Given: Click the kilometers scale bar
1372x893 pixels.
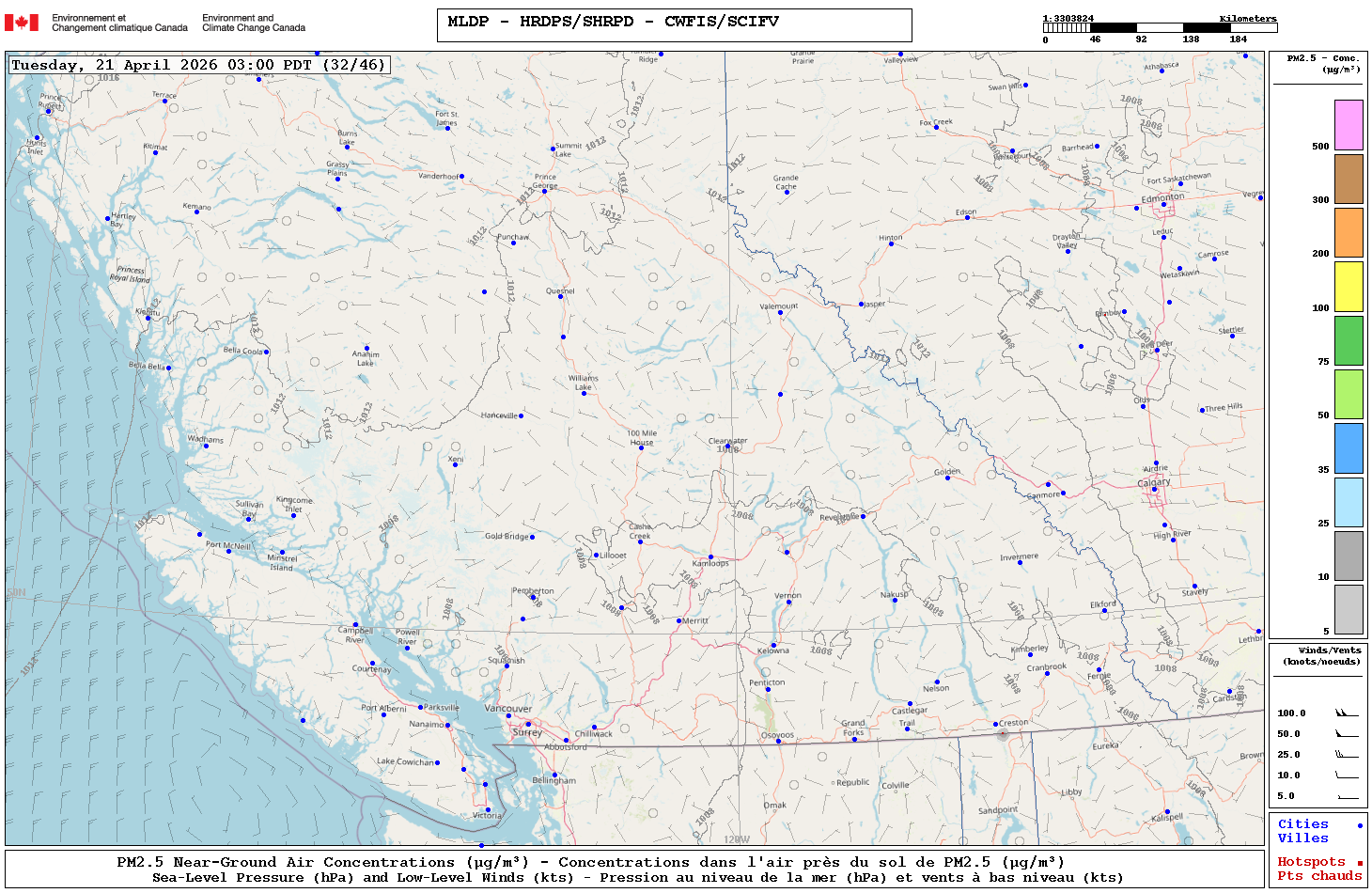Looking at the screenshot, I should click(x=1160, y=28).
